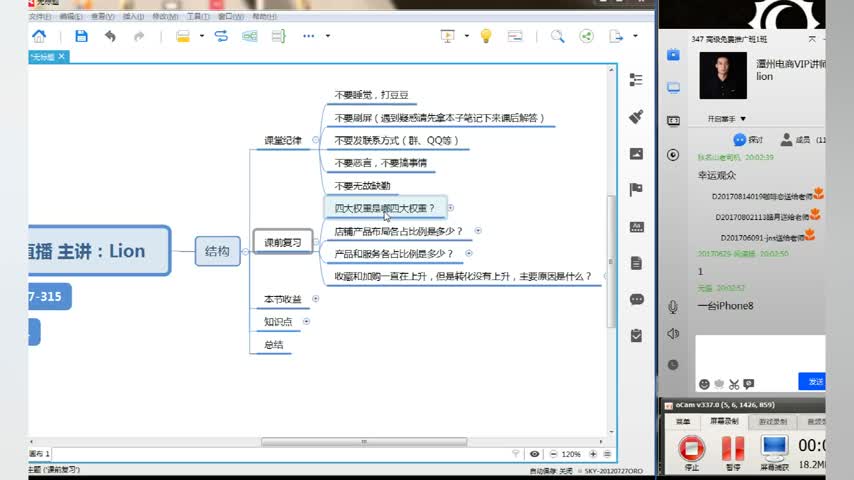Expand the 知识点 branch
Viewport: 854px width, 480px height.
coord(306,321)
